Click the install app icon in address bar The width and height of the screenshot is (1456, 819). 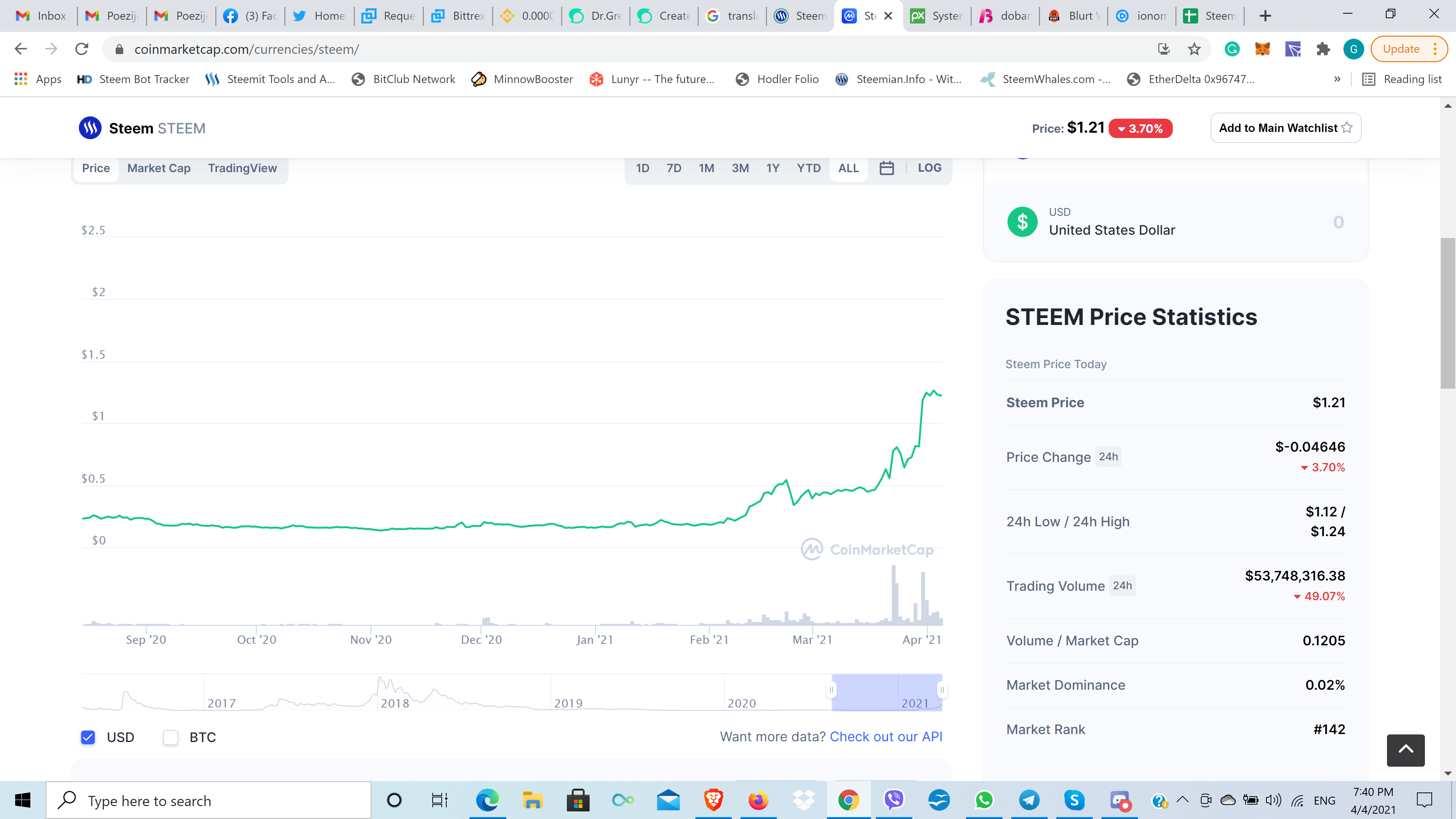coord(1163,49)
